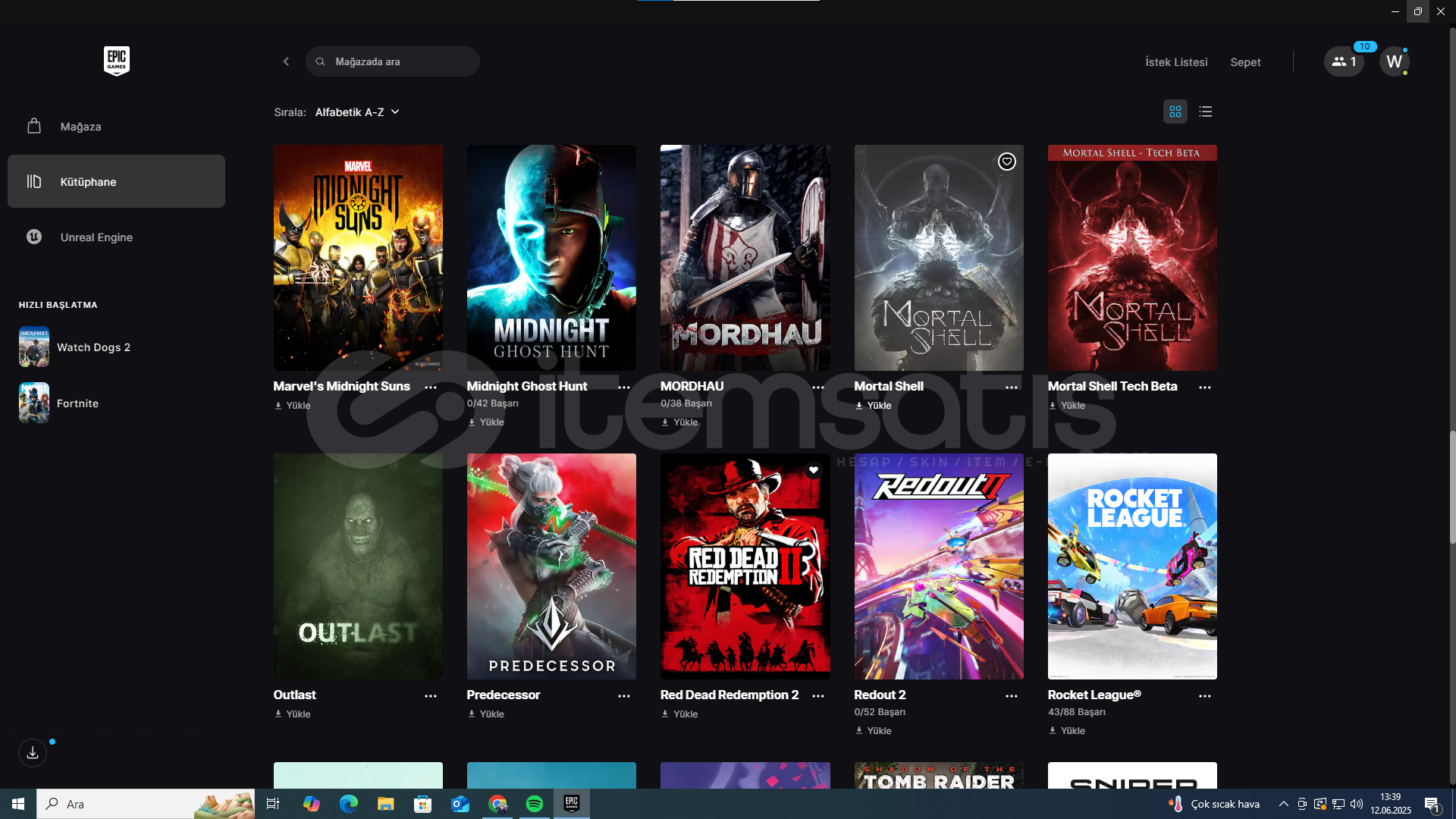Open İstek Listesi link
This screenshot has height=819, width=1456.
[1176, 62]
